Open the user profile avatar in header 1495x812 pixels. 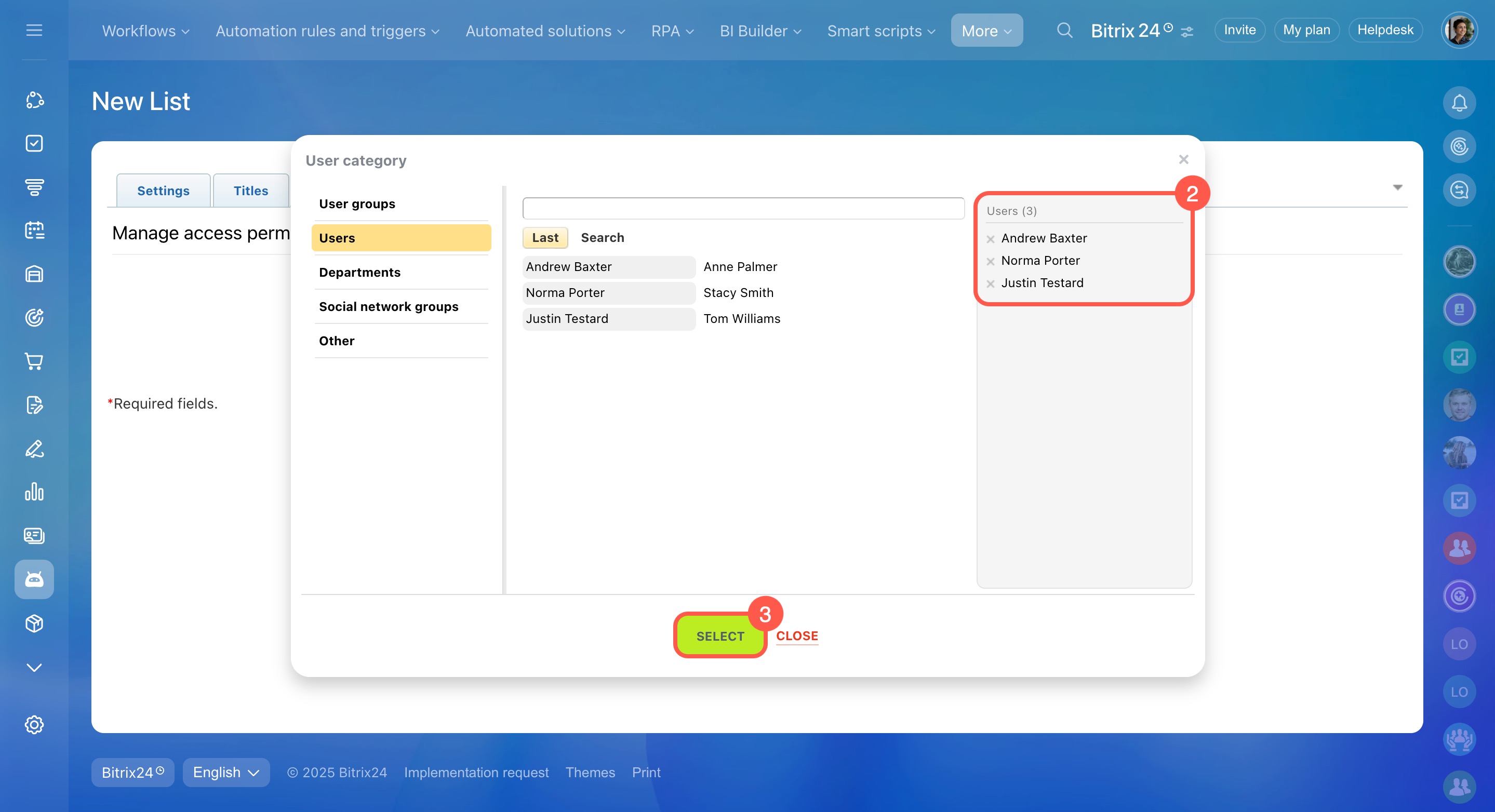point(1459,30)
